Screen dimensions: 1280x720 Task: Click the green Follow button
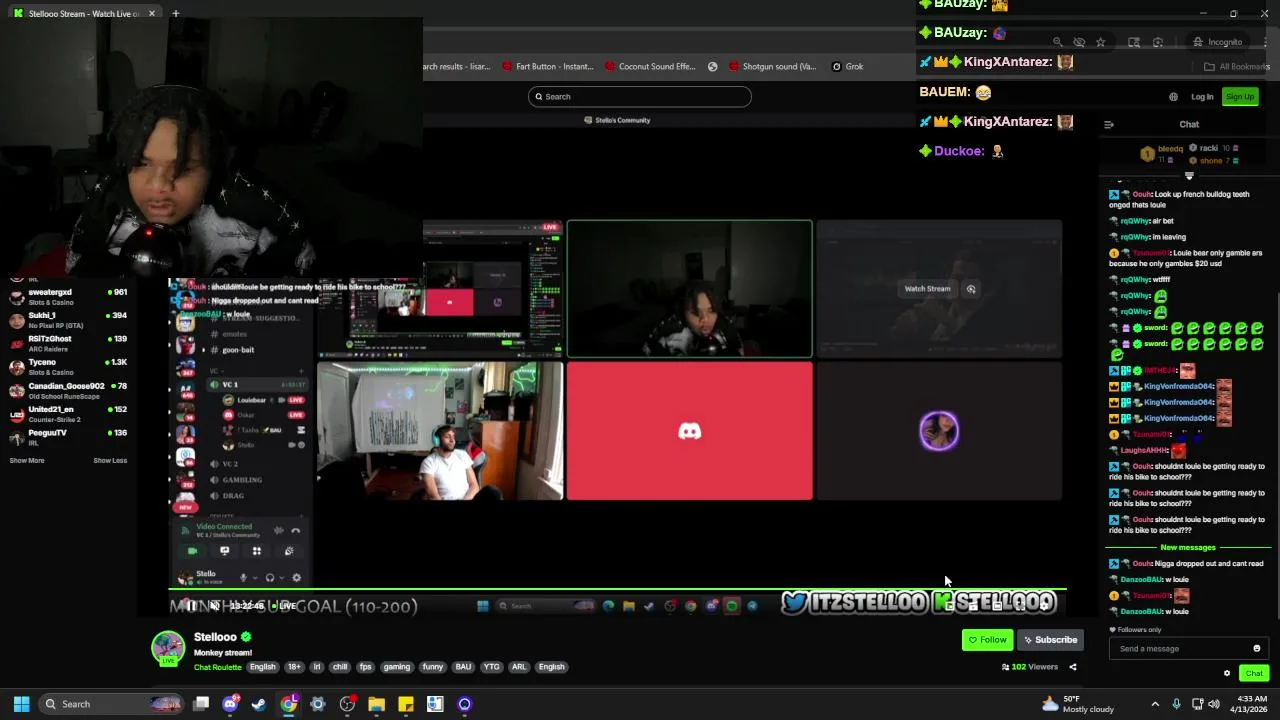987,640
